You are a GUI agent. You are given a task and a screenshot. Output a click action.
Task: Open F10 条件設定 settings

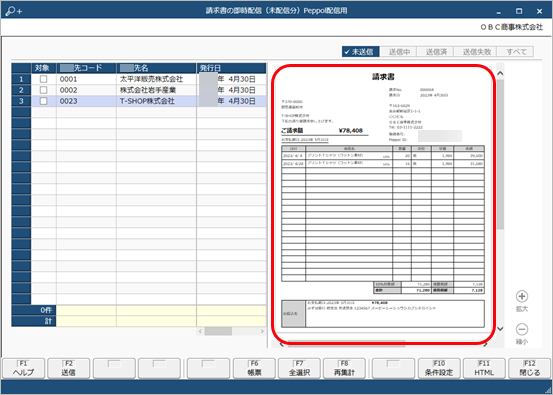click(x=439, y=368)
